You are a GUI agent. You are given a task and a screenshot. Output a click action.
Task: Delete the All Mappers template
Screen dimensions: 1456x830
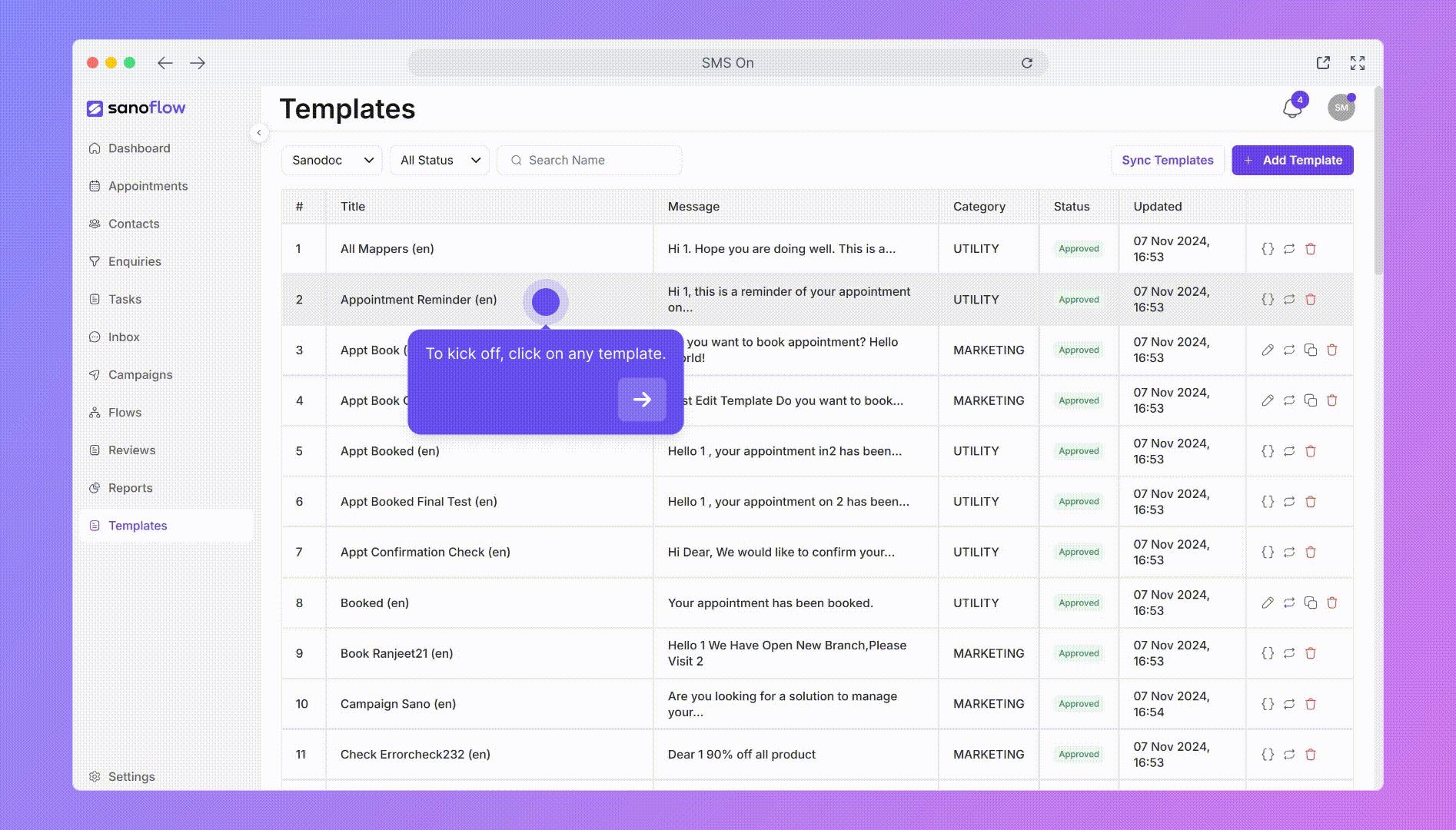pos(1311,249)
